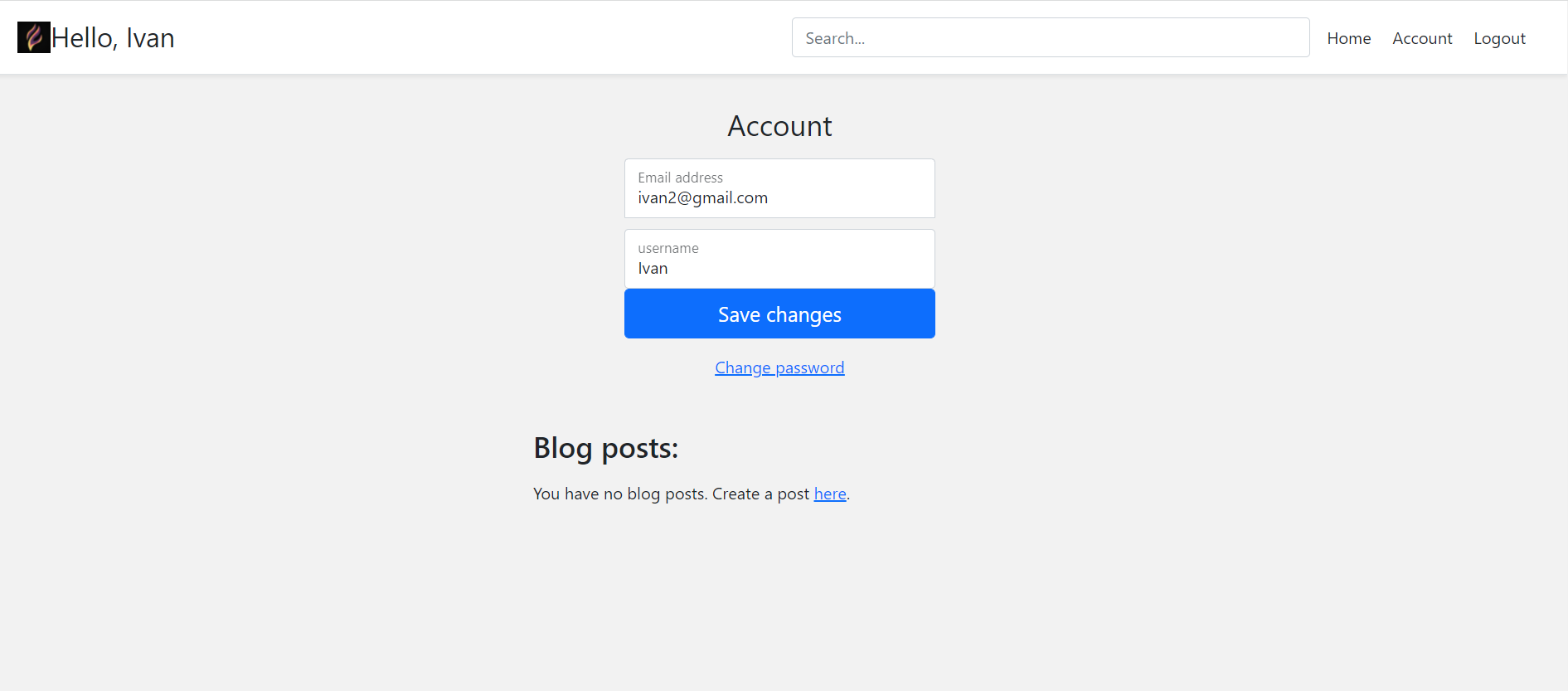Log out via the Logout link

(x=1499, y=38)
